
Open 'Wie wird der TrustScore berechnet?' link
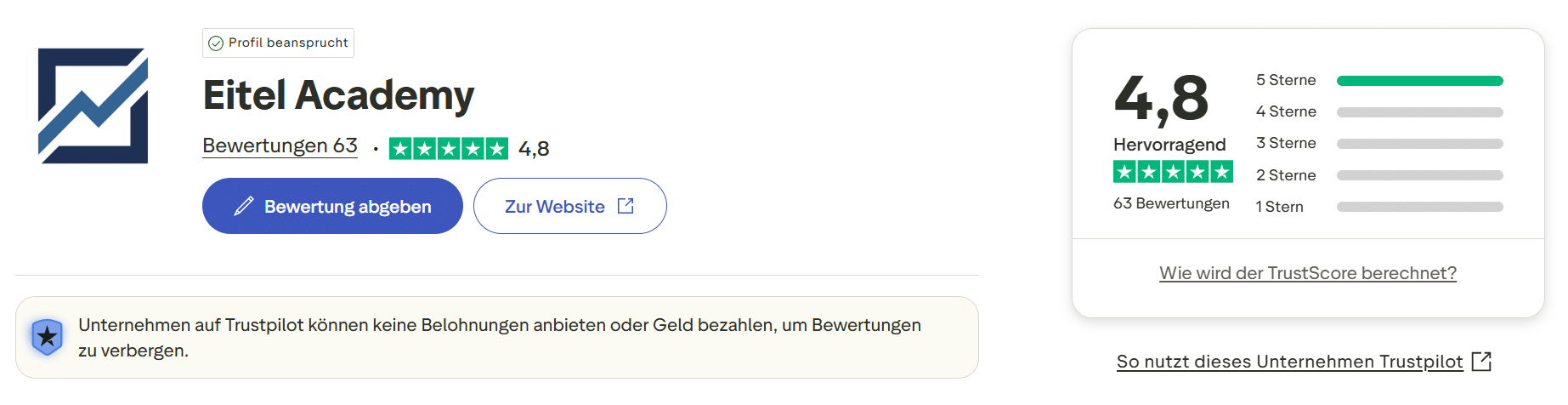pyautogui.click(x=1307, y=273)
